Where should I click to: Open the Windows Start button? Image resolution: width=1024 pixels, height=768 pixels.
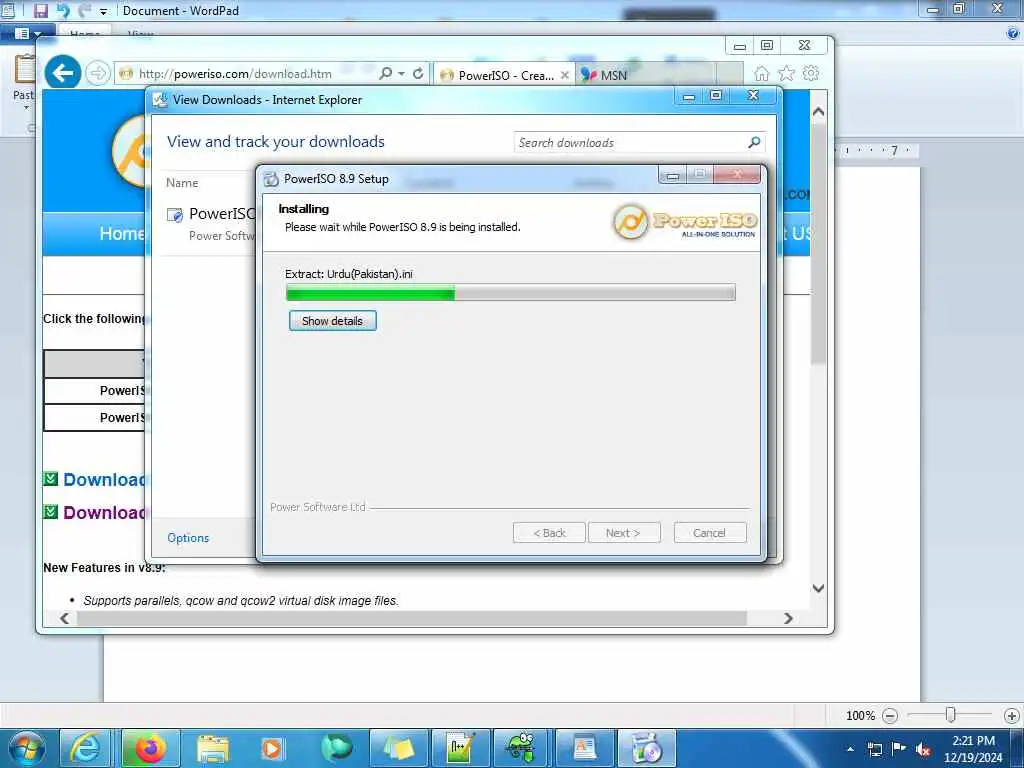(27, 749)
